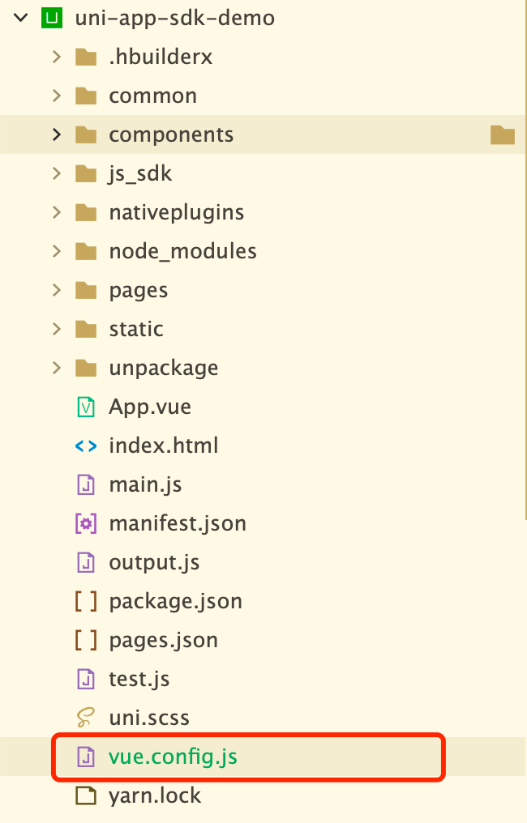527x823 pixels.
Task: Click the bracket icon beside package.json
Action: tap(86, 602)
